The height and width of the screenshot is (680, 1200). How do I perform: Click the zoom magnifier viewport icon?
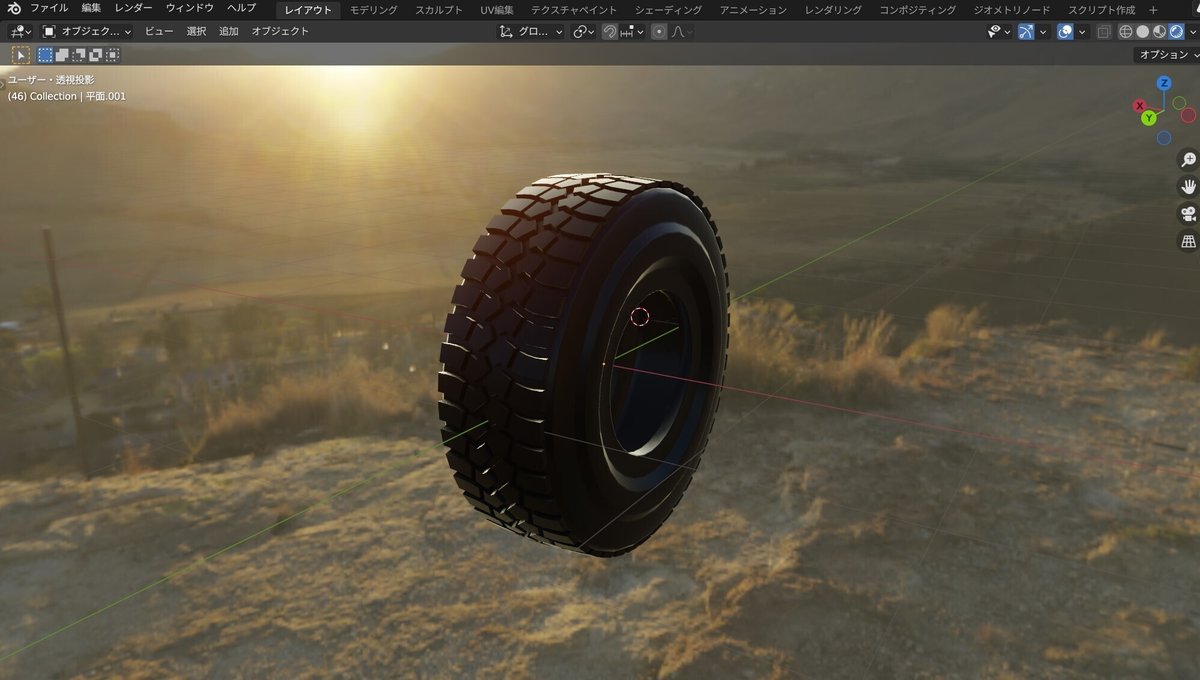1188,159
